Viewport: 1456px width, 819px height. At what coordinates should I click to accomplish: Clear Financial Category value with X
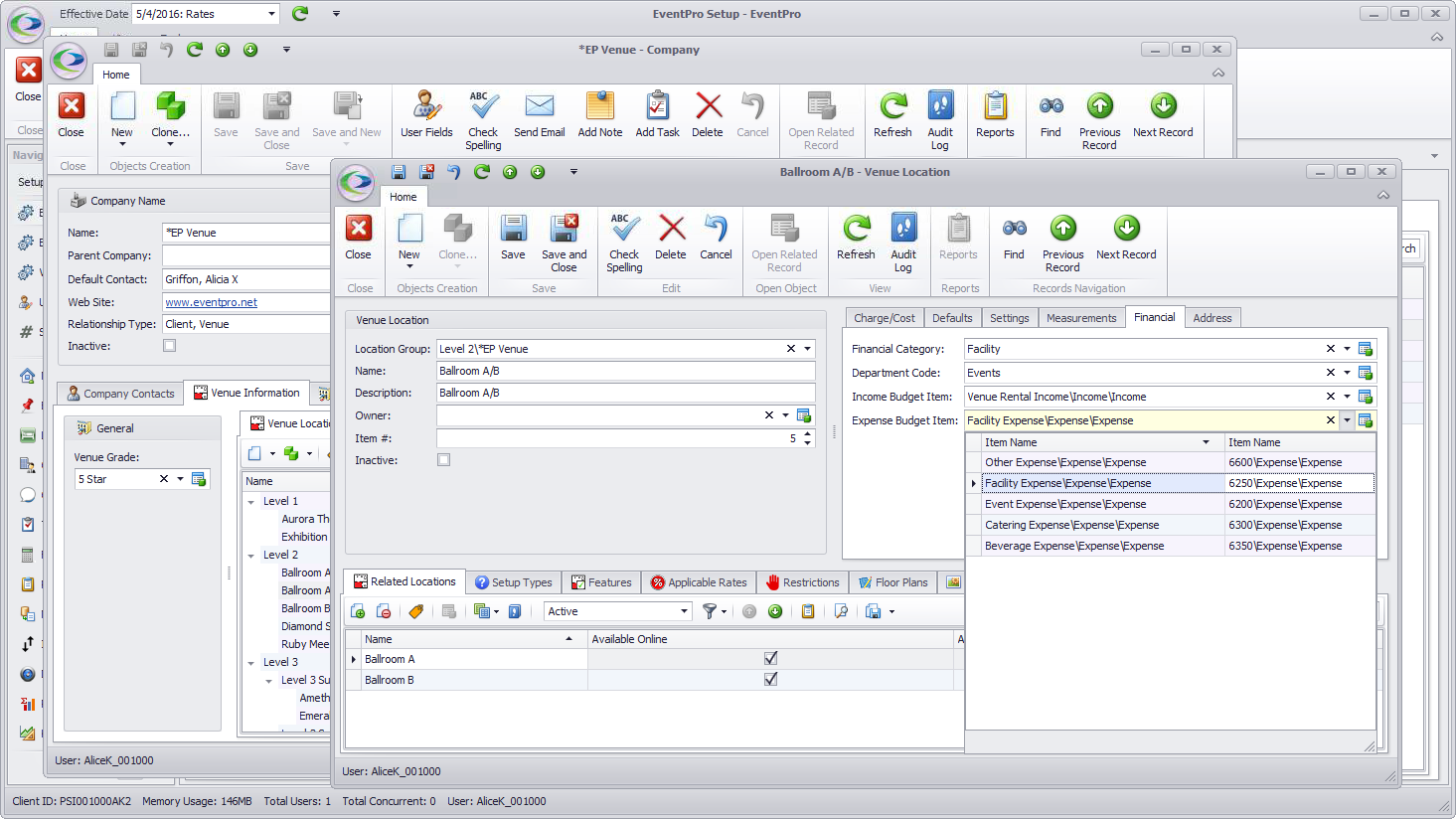(1330, 349)
